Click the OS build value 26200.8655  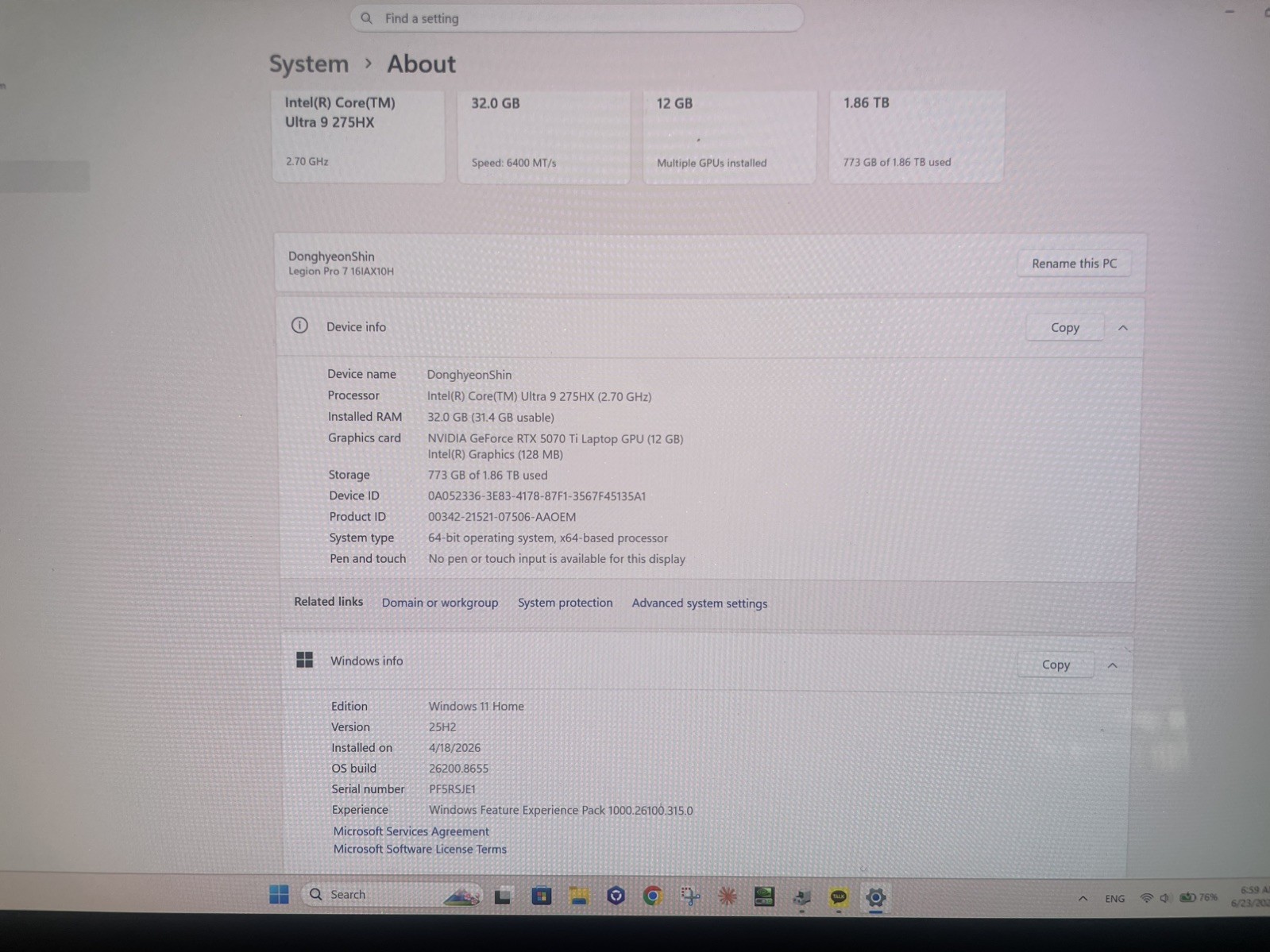coord(458,769)
